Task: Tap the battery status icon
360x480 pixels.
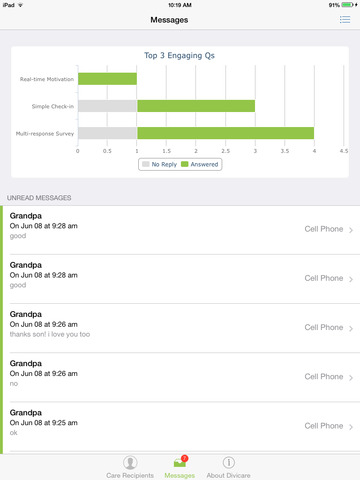Action: (x=348, y=5)
